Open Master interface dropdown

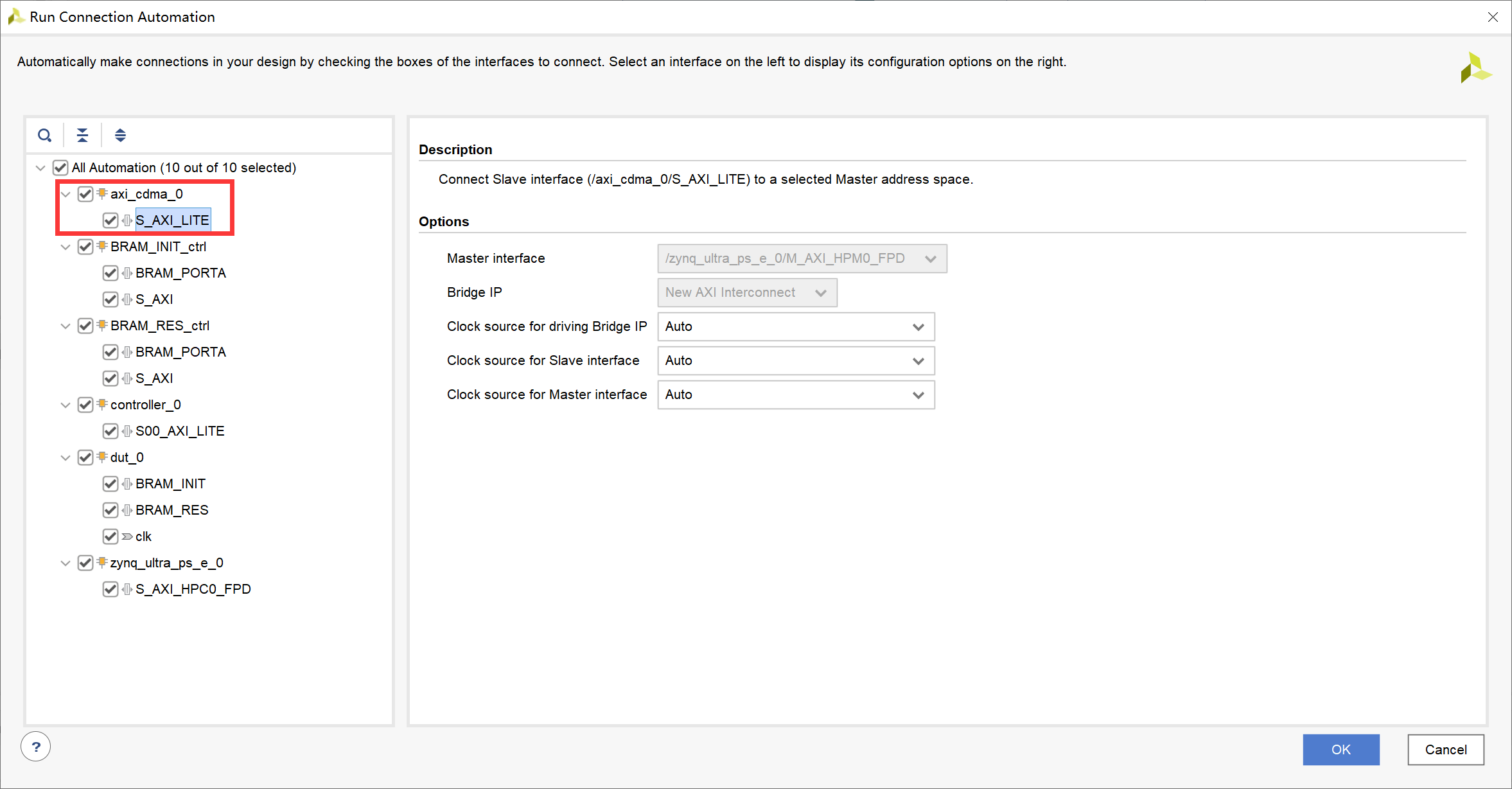click(802, 258)
